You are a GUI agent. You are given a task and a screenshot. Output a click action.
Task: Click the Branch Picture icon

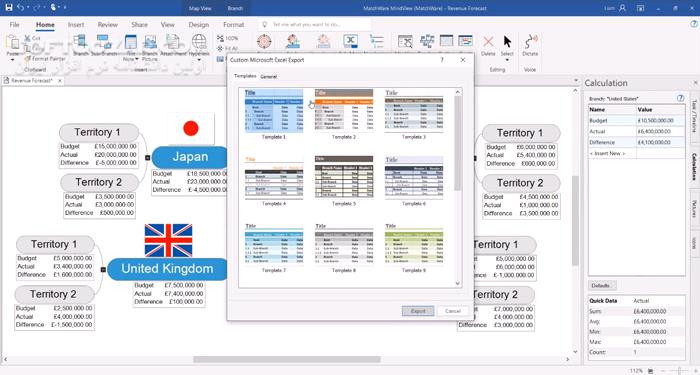click(x=150, y=42)
